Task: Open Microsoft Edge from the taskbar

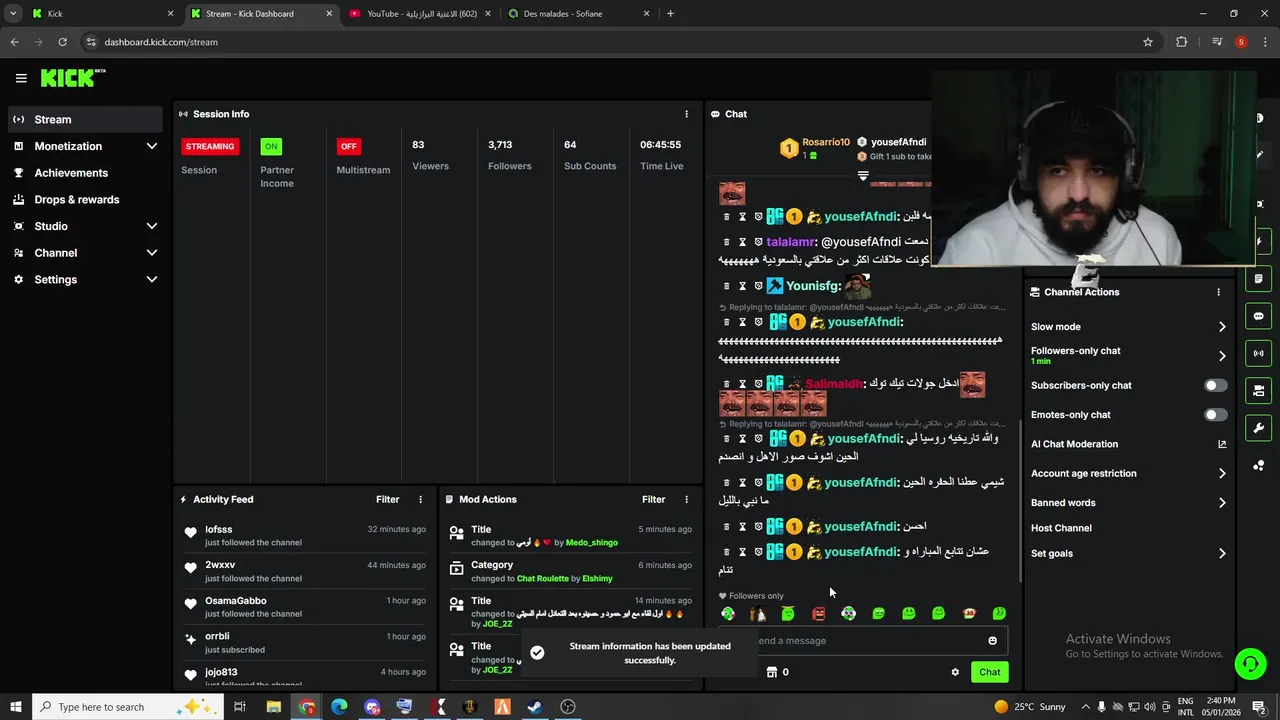Action: [339, 707]
